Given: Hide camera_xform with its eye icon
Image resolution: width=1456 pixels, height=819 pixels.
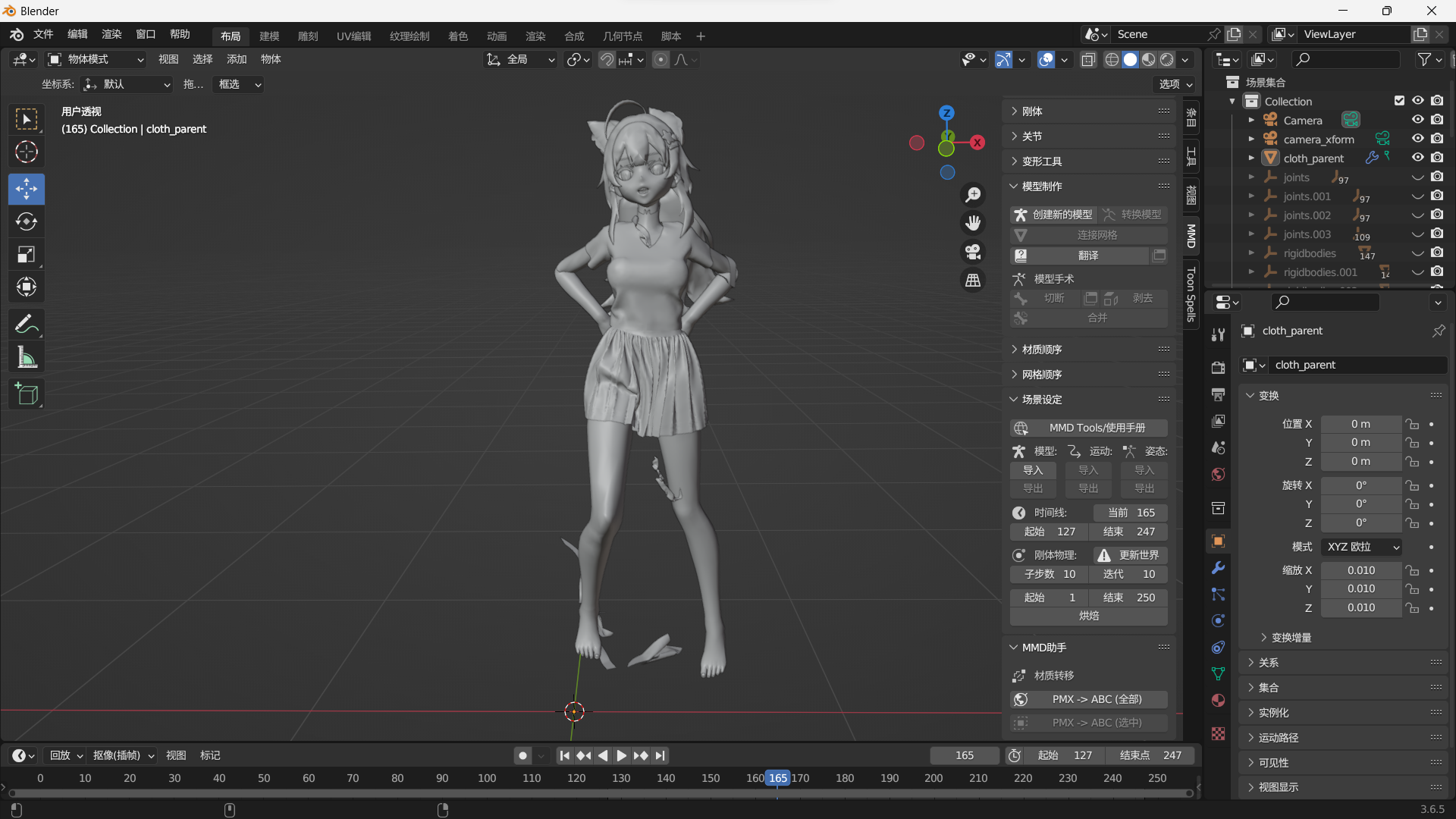Looking at the screenshot, I should tap(1417, 139).
